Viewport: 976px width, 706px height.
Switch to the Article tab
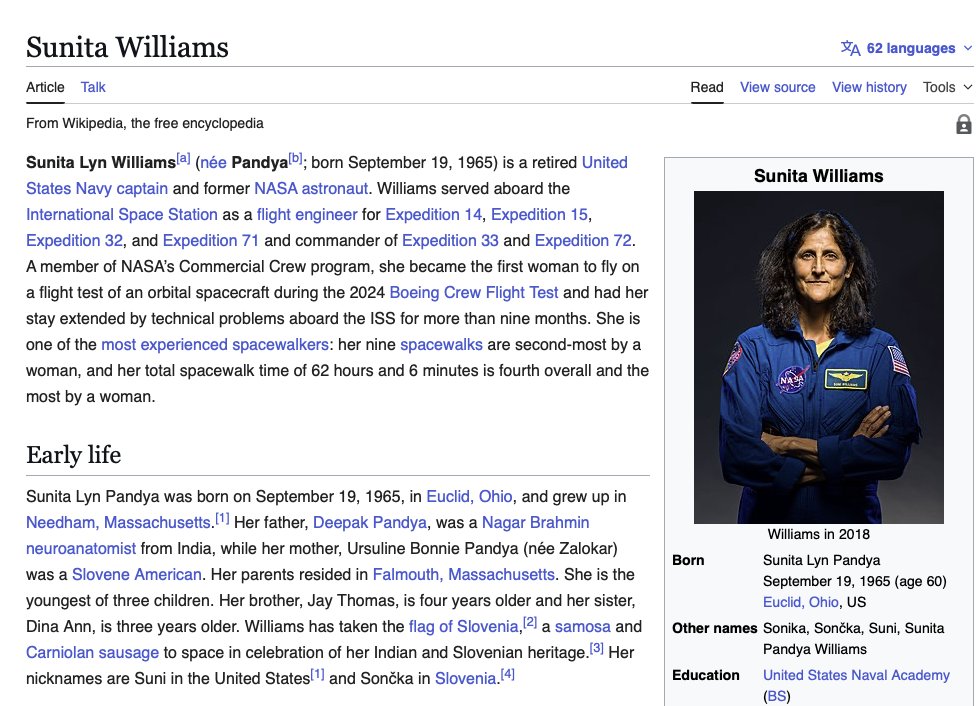[45, 87]
